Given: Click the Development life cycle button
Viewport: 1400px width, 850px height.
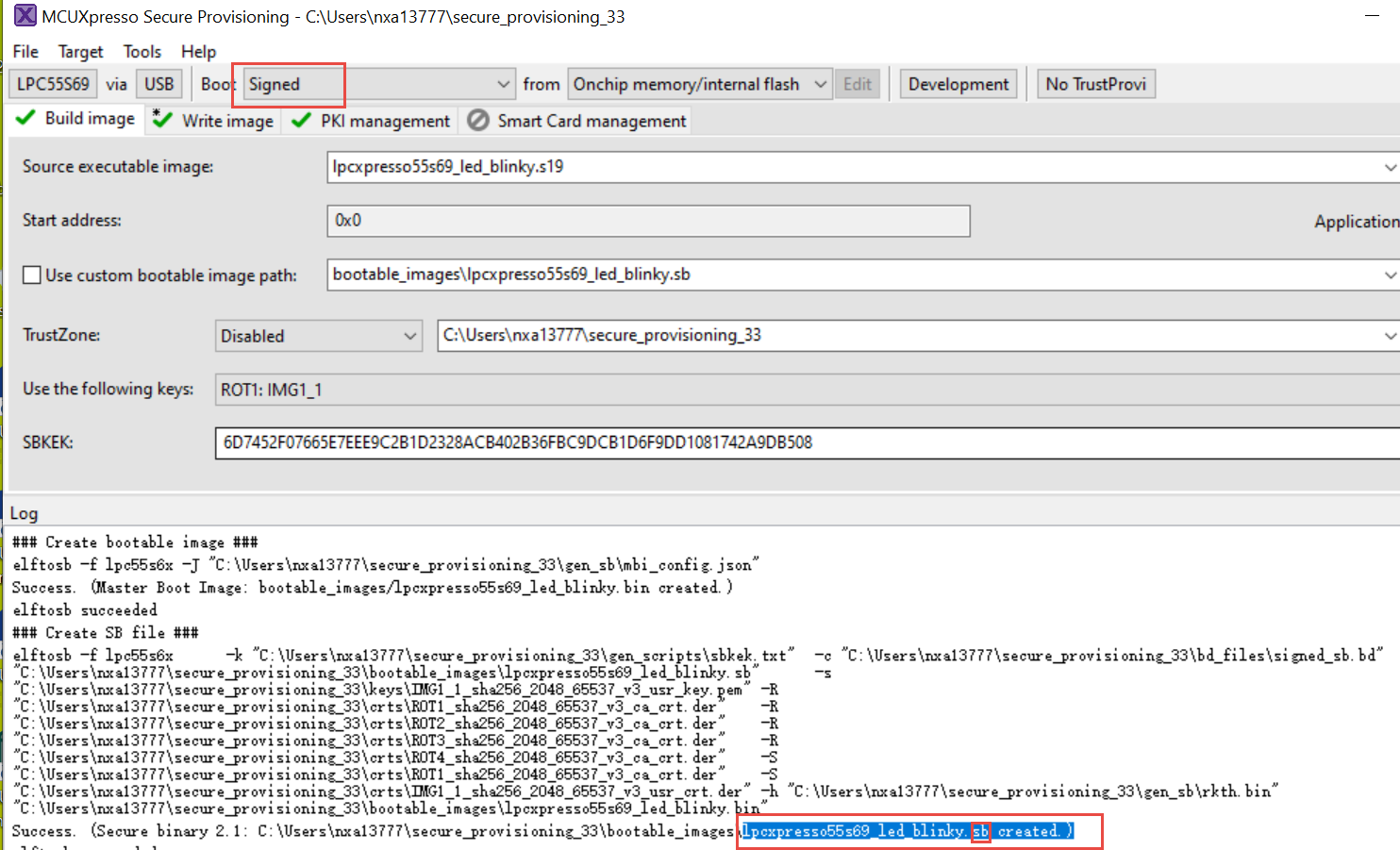Looking at the screenshot, I should click(958, 83).
